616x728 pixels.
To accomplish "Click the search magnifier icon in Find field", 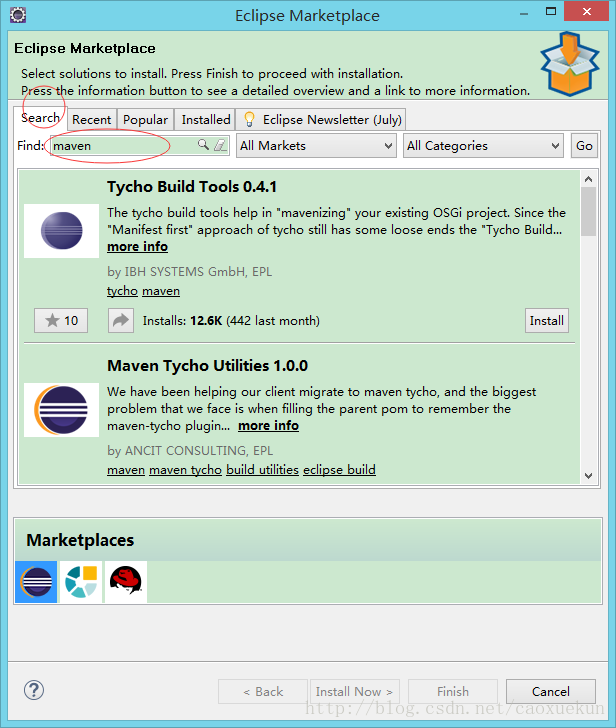I will 203,145.
